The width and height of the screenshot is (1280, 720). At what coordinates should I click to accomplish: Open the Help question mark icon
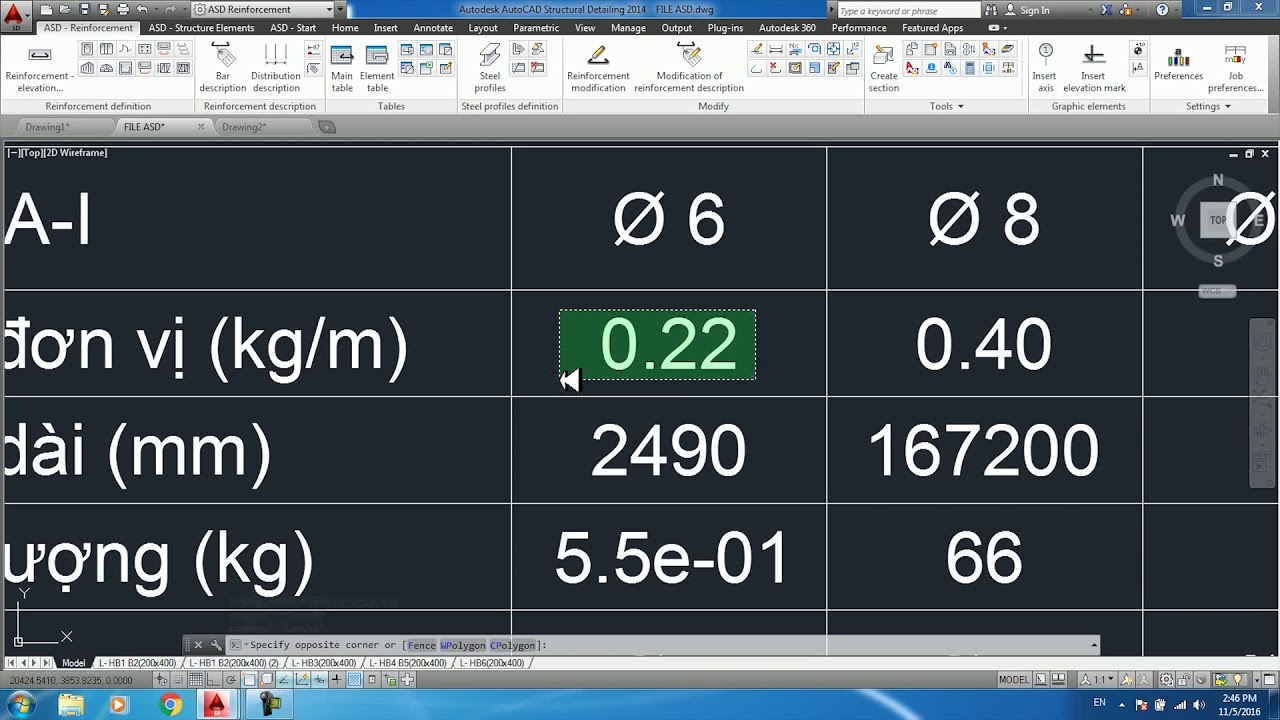pos(1162,10)
